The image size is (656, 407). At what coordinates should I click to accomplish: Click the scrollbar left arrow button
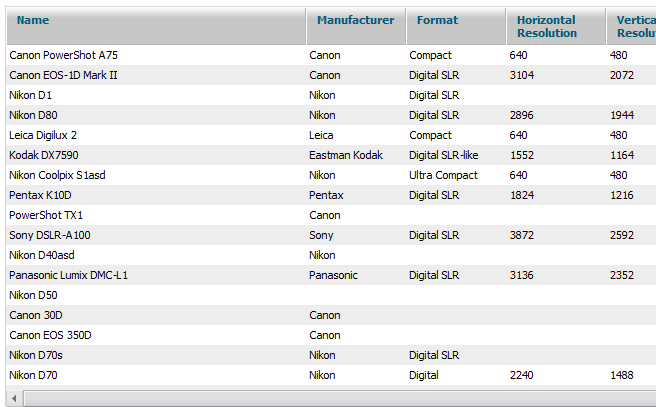coord(13,399)
